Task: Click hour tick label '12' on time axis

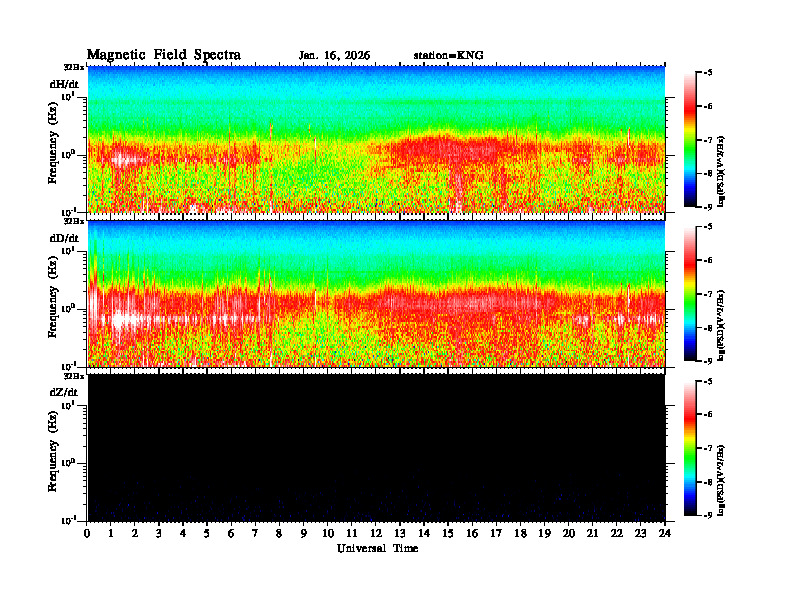Action: click(x=375, y=534)
